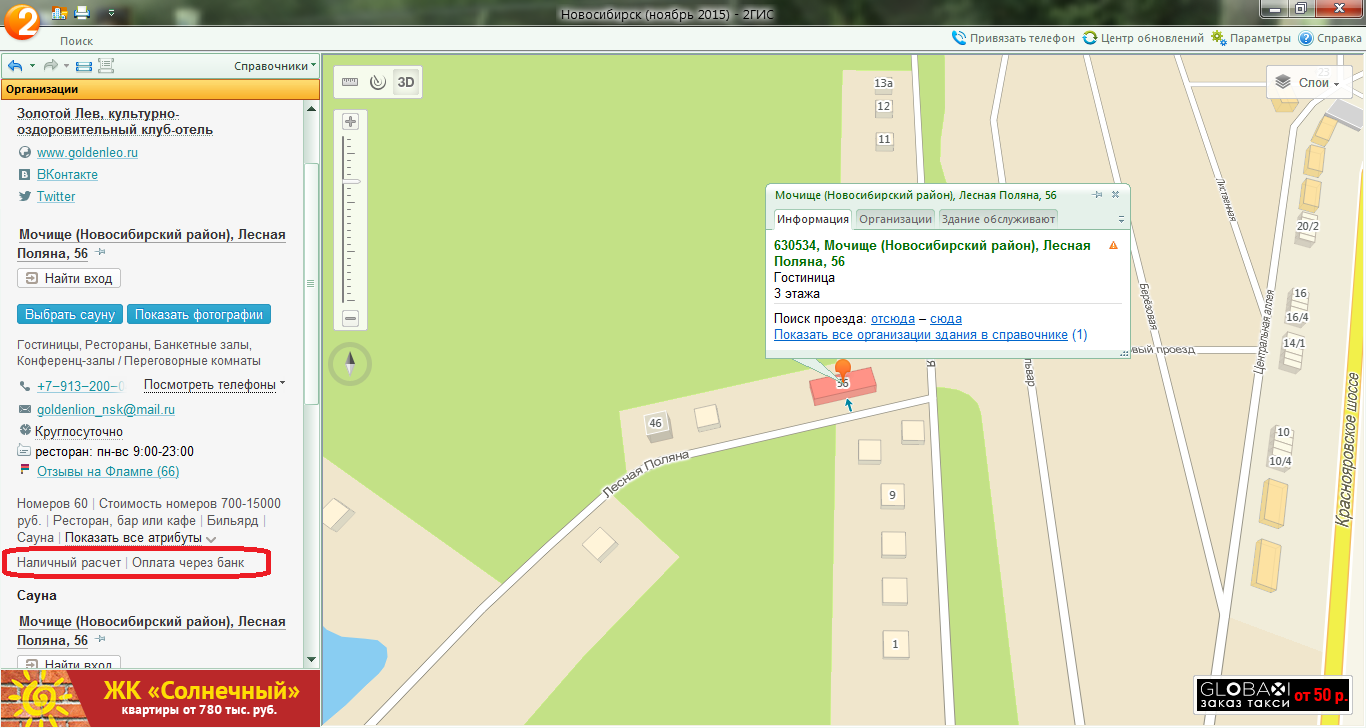1366x728 pixels.
Task: Click the left panel scroll up arrow
Action: click(x=311, y=109)
